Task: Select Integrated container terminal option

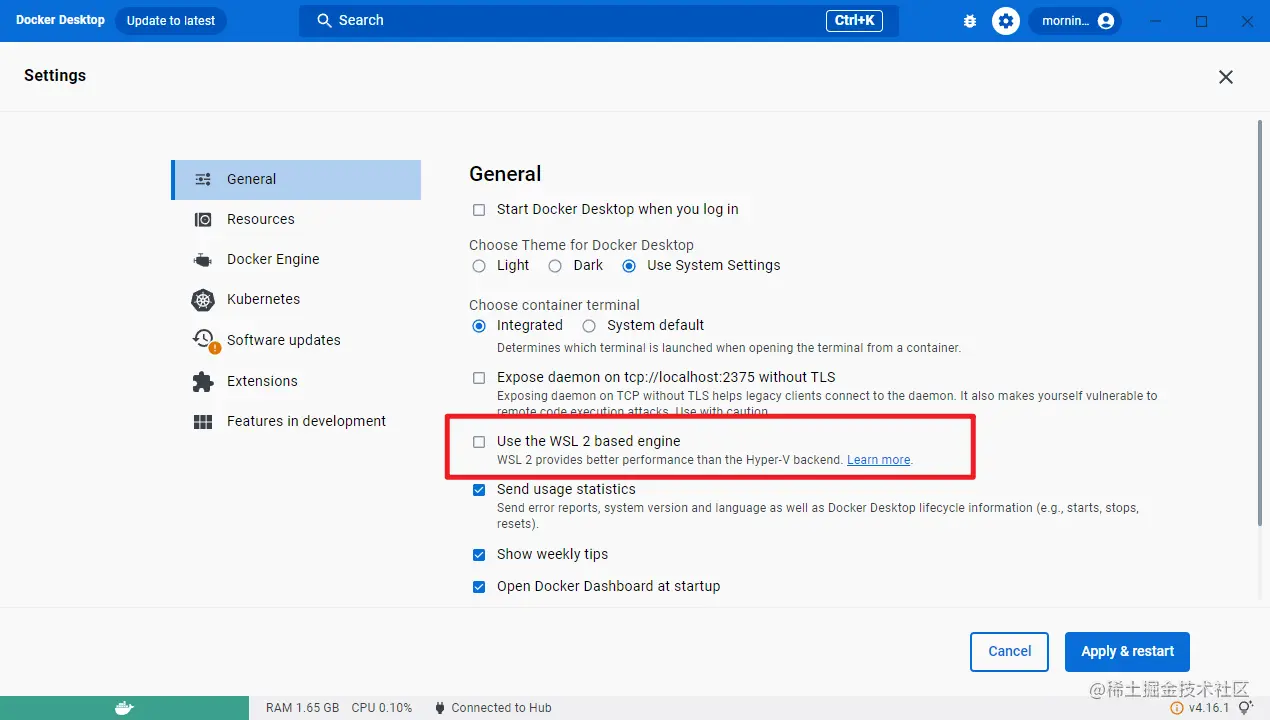Action: (x=479, y=326)
